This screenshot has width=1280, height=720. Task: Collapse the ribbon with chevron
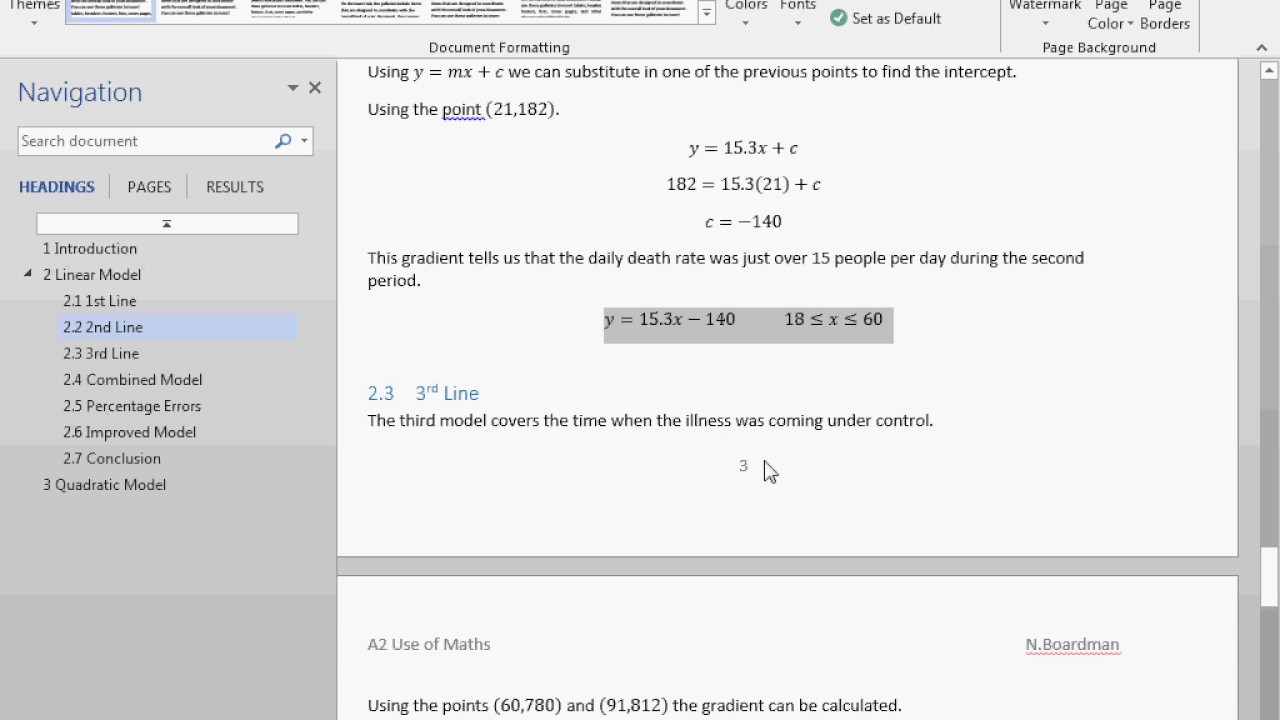pos(1261,47)
